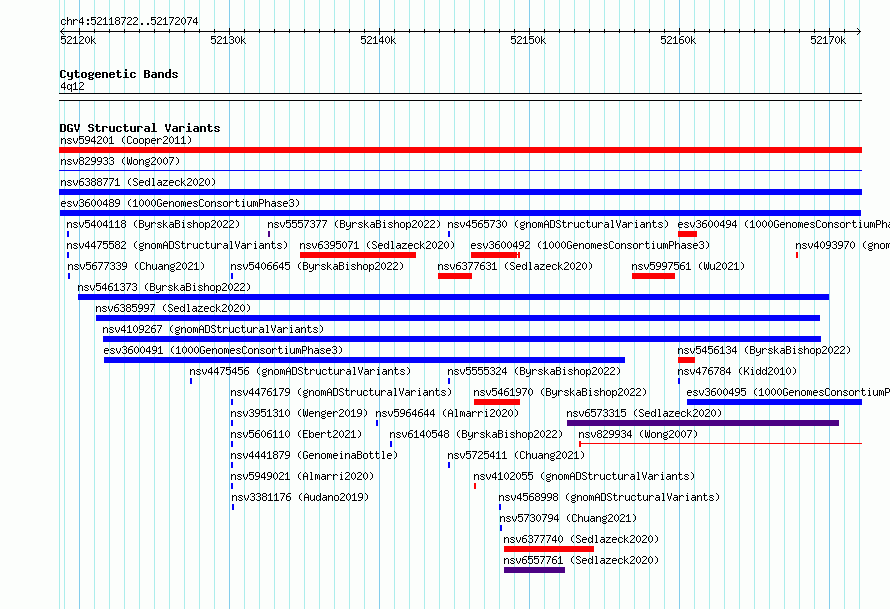Click nsv5725411 (Chuang2021) label
The image size is (890, 609).
(516, 455)
